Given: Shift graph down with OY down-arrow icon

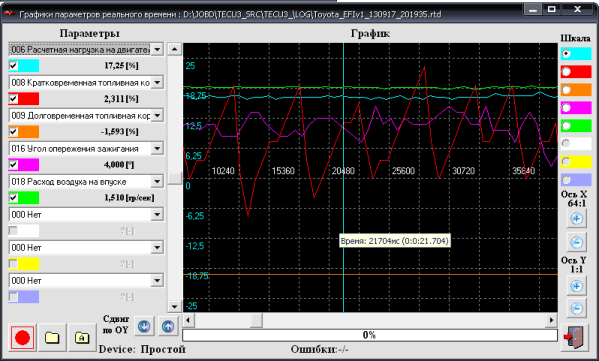Looking at the screenshot, I should (144, 326).
